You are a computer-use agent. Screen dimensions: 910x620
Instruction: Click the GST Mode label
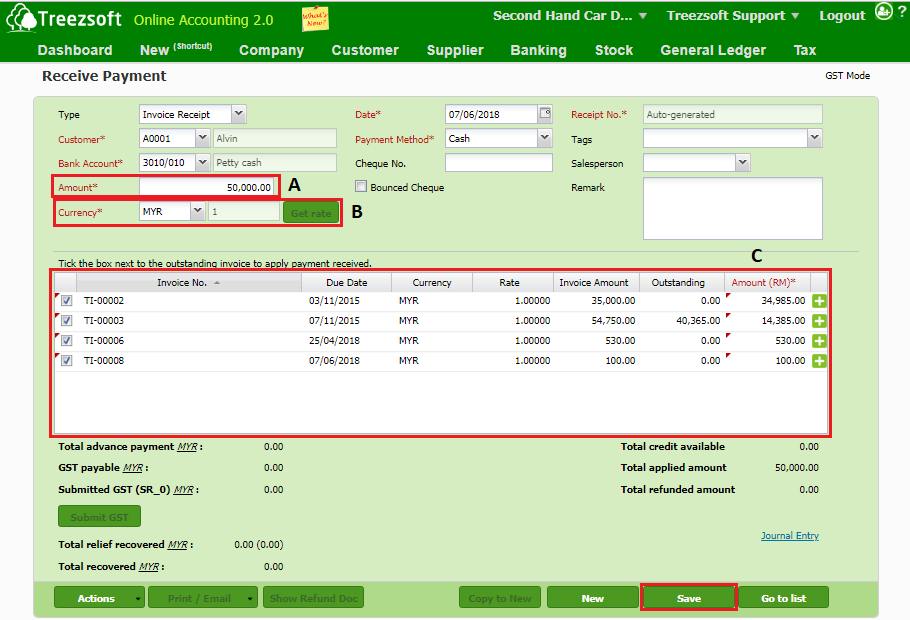coord(847,75)
